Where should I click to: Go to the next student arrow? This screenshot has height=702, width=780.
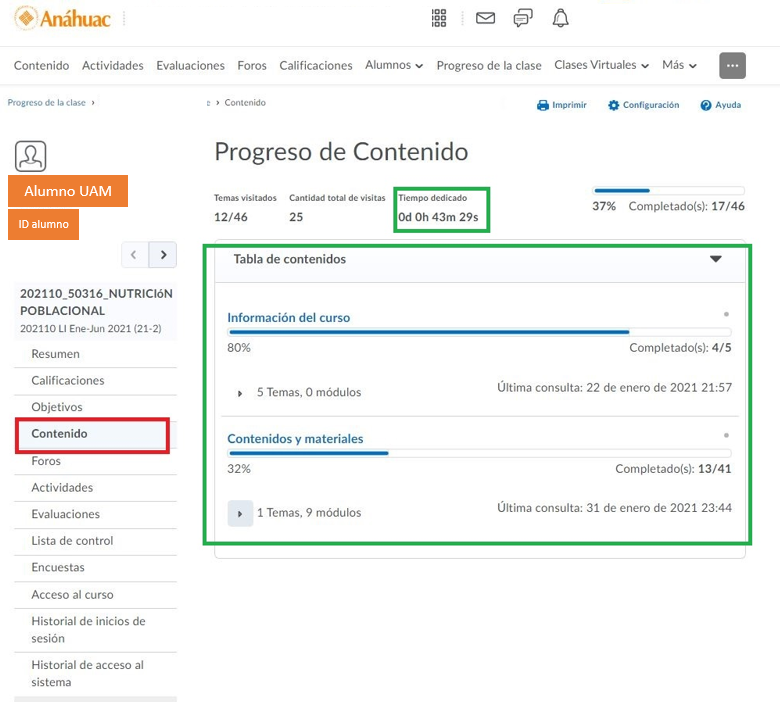(x=163, y=255)
